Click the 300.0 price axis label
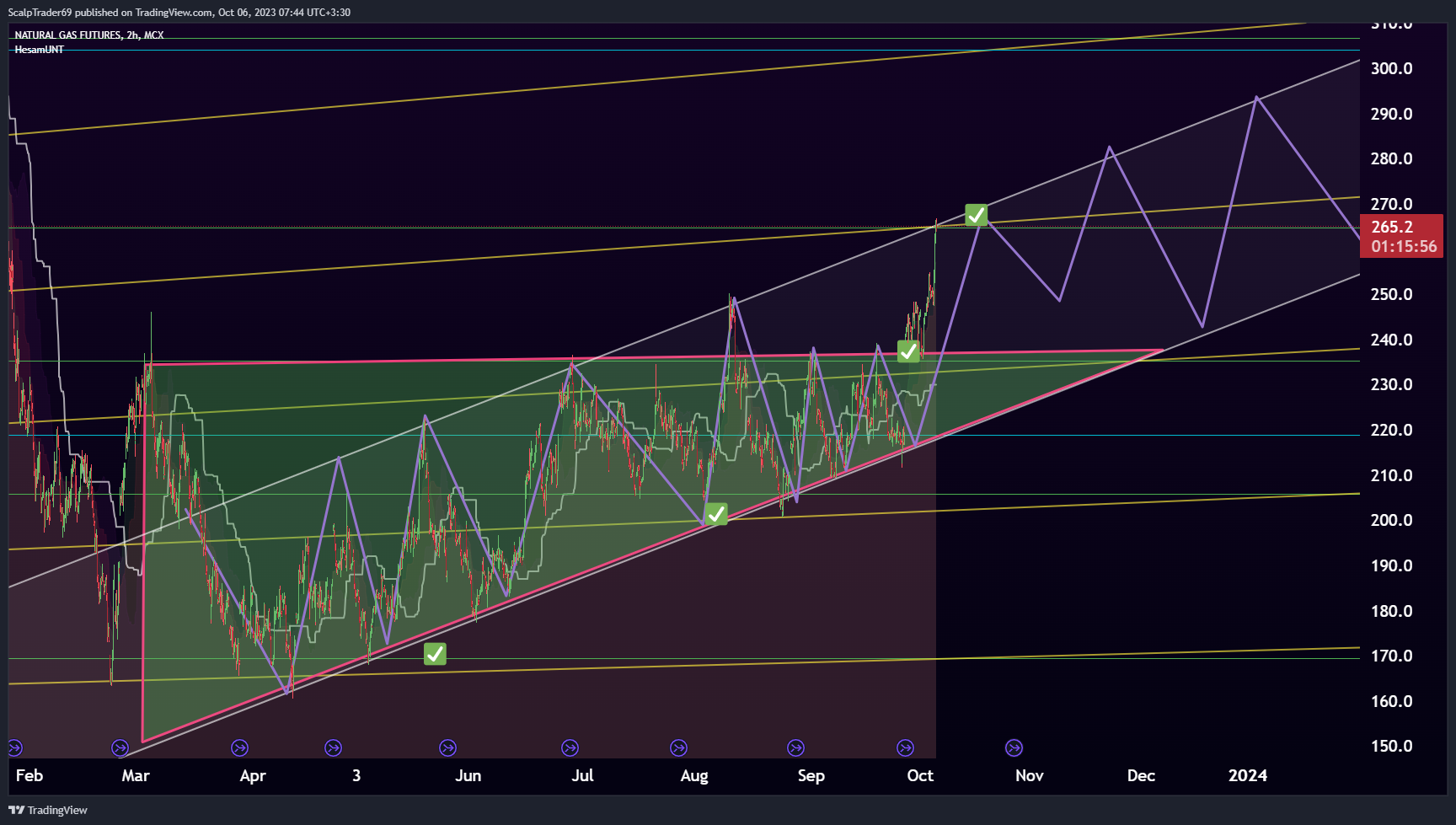Image resolution: width=1456 pixels, height=825 pixels. [x=1391, y=68]
